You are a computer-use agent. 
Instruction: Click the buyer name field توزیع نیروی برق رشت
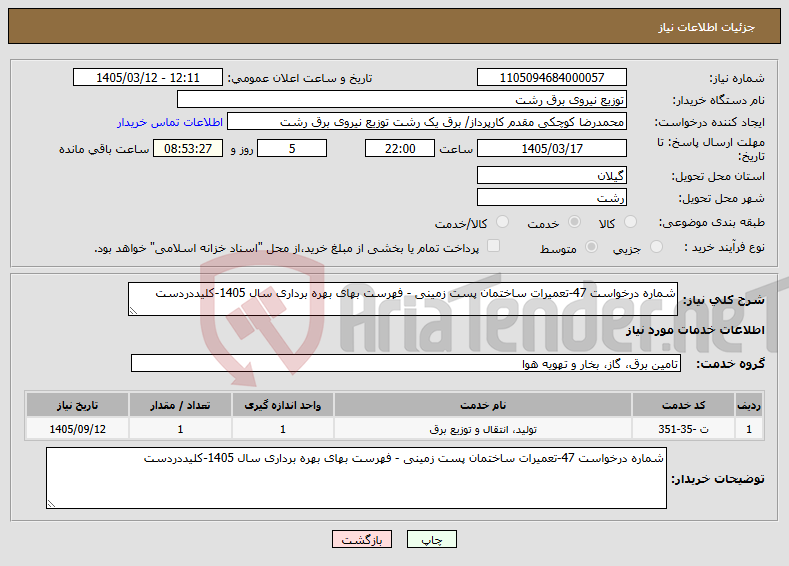coord(402,100)
